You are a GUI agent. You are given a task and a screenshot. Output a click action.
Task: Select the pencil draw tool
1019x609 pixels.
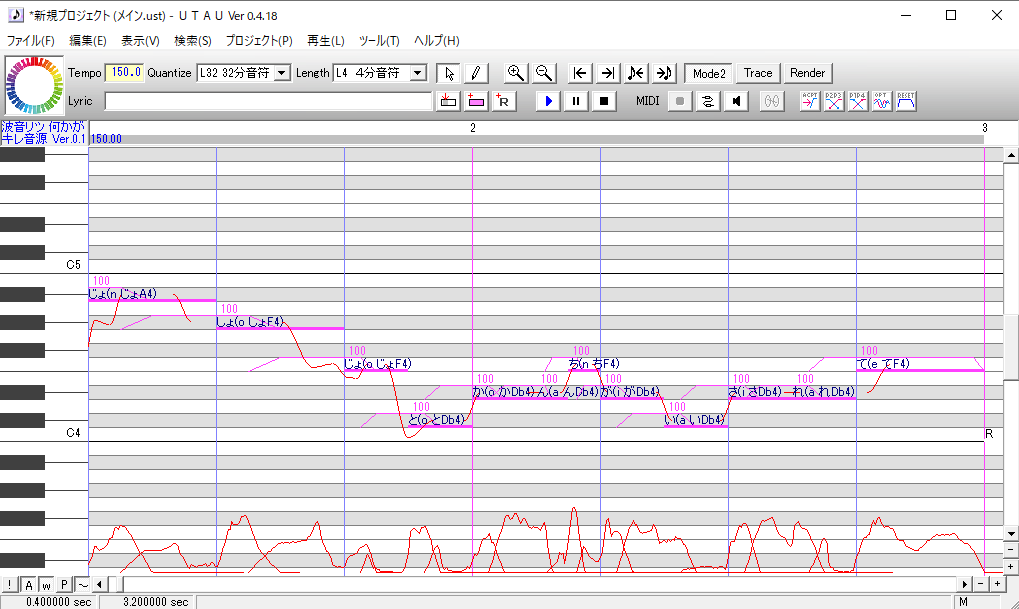click(476, 73)
